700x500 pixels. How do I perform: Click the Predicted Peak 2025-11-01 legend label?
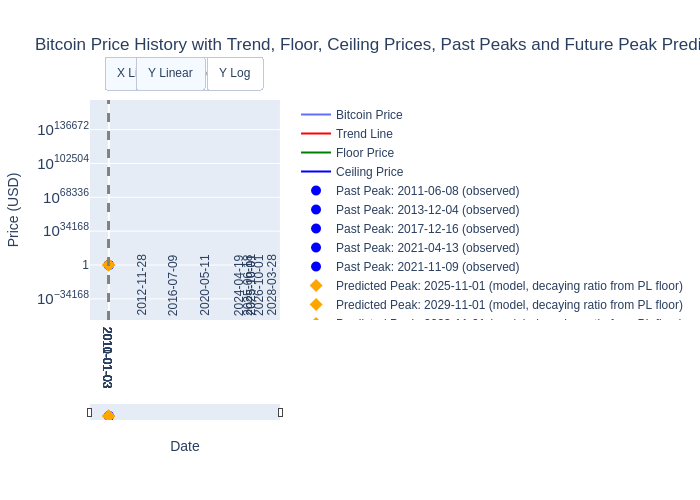coord(509,286)
